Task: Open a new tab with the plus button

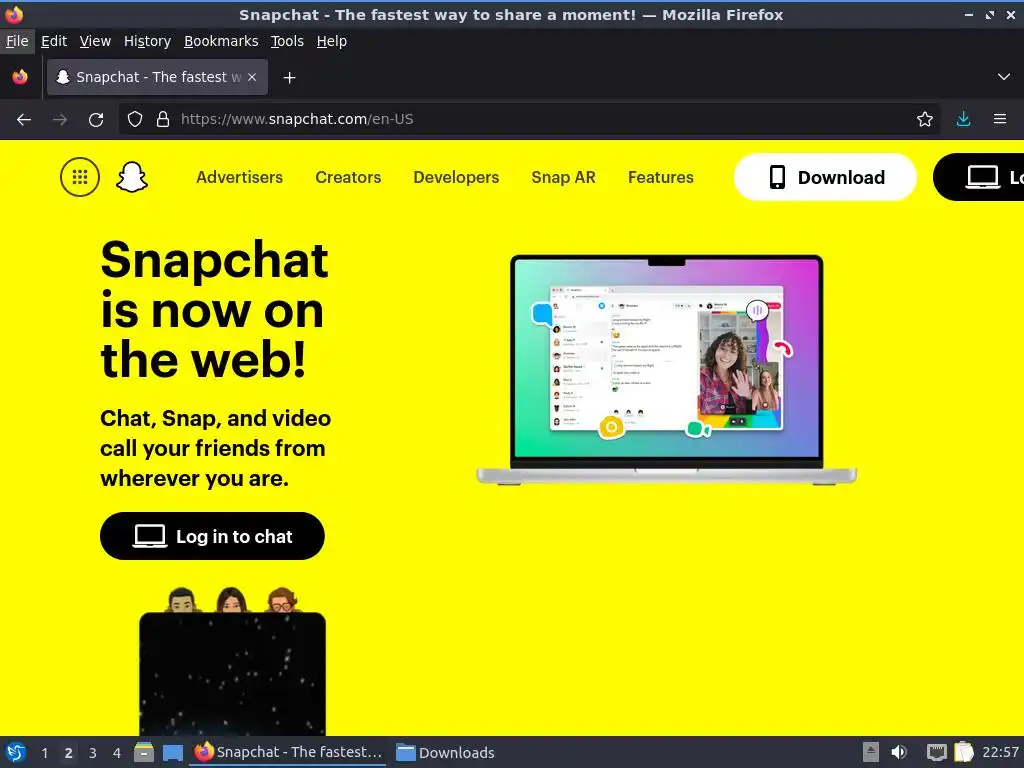Action: [289, 78]
